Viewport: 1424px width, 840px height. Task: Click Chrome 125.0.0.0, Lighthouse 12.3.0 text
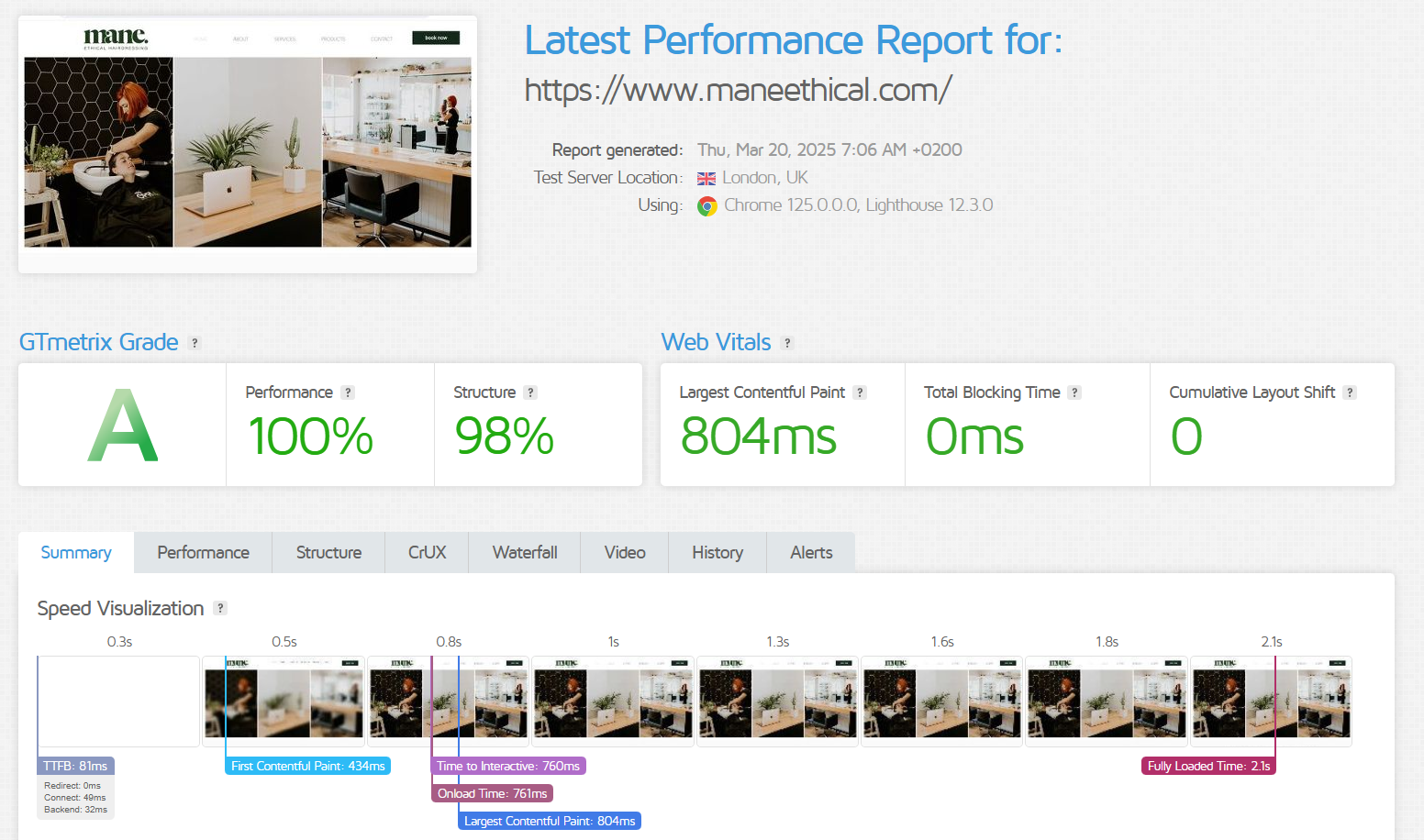coord(858,205)
